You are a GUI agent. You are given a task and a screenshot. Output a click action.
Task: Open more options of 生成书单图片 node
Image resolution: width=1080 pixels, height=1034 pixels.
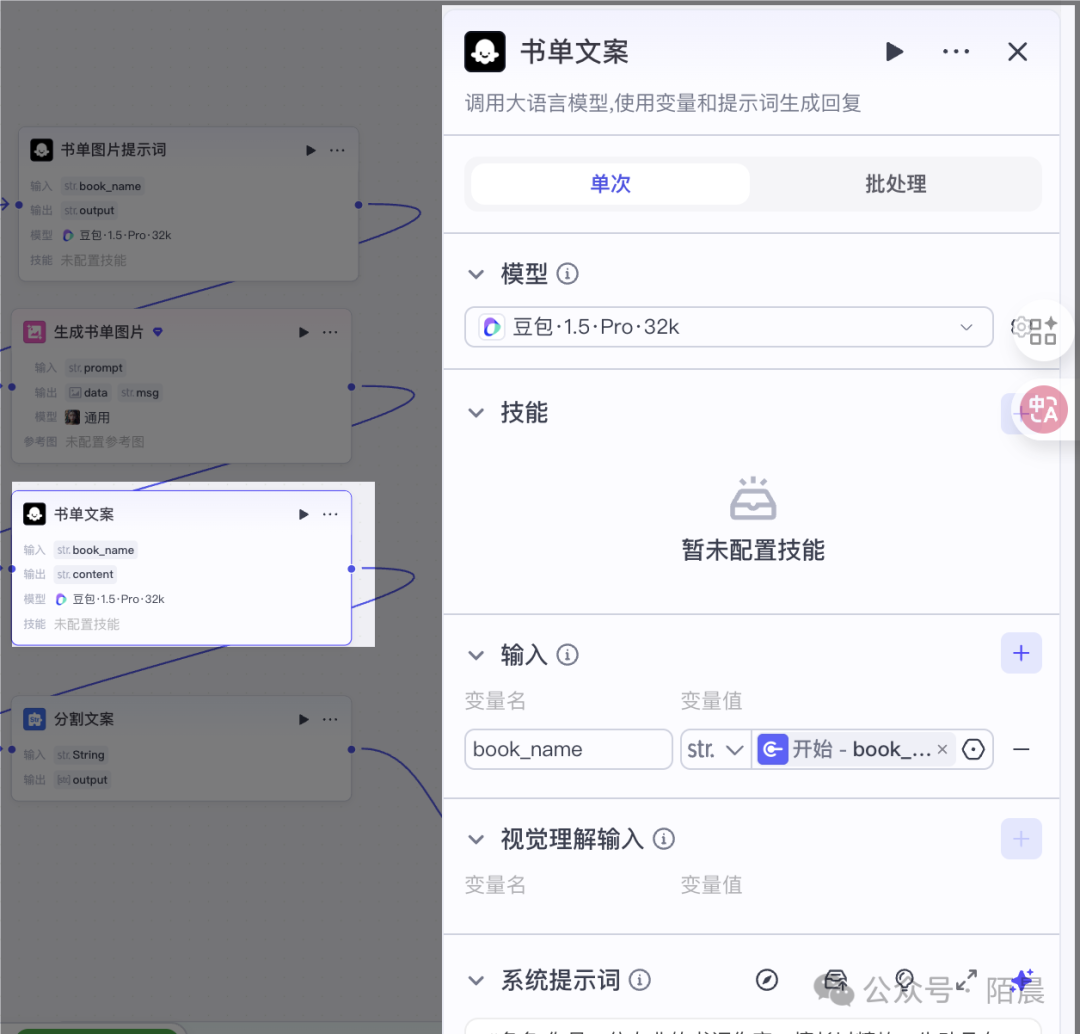click(x=330, y=332)
